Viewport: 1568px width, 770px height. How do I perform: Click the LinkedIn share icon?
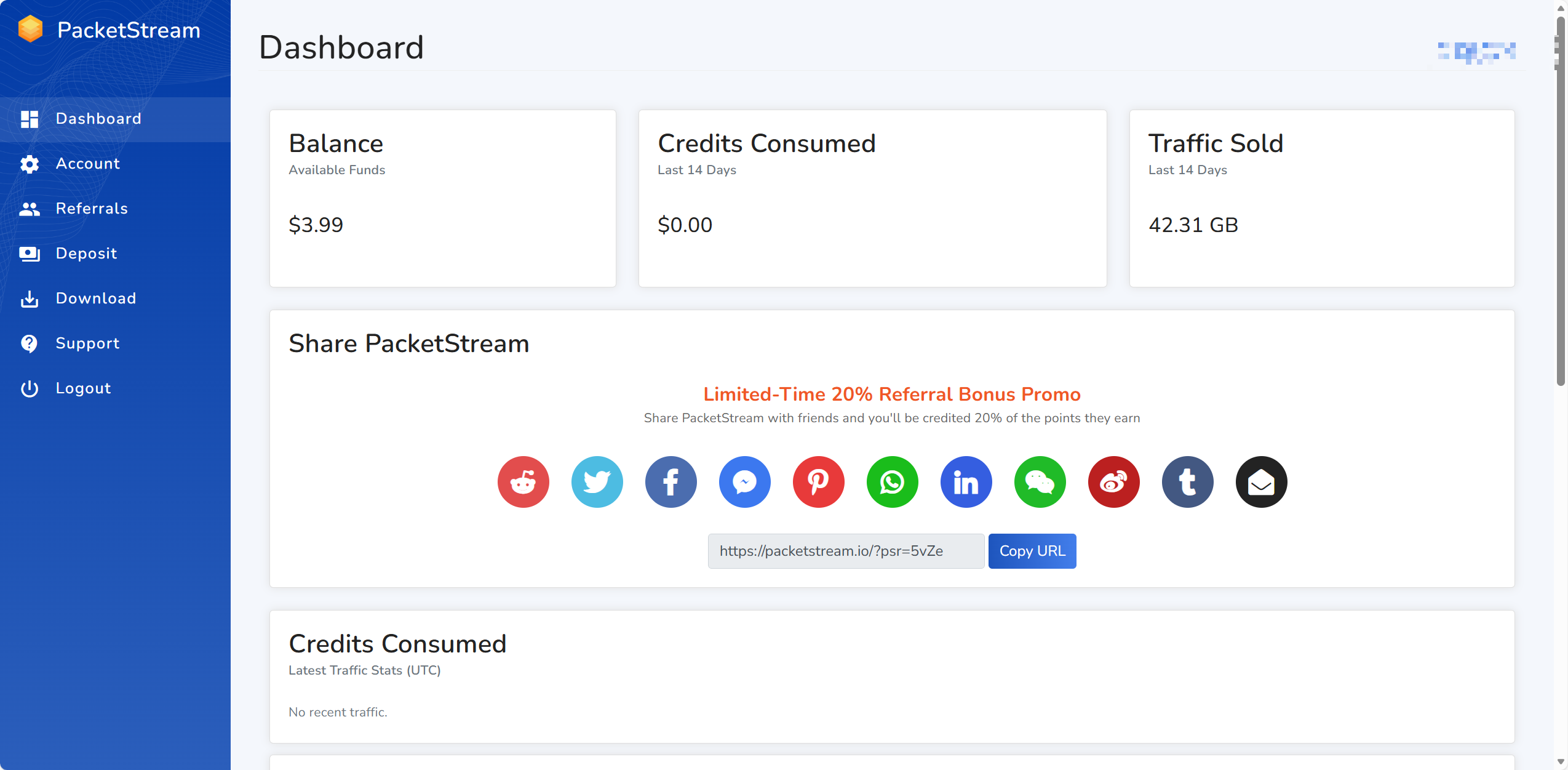tap(966, 482)
